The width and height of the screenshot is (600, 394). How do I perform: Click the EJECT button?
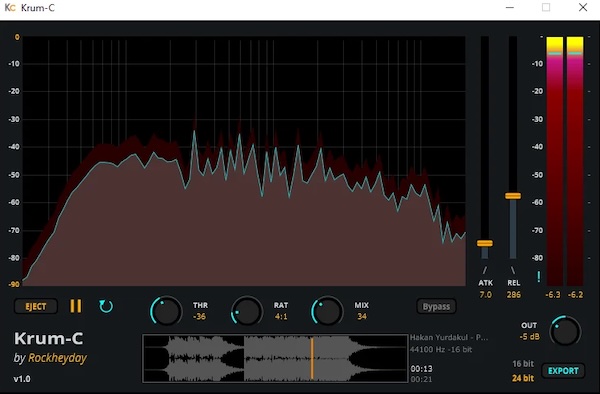(x=36, y=306)
